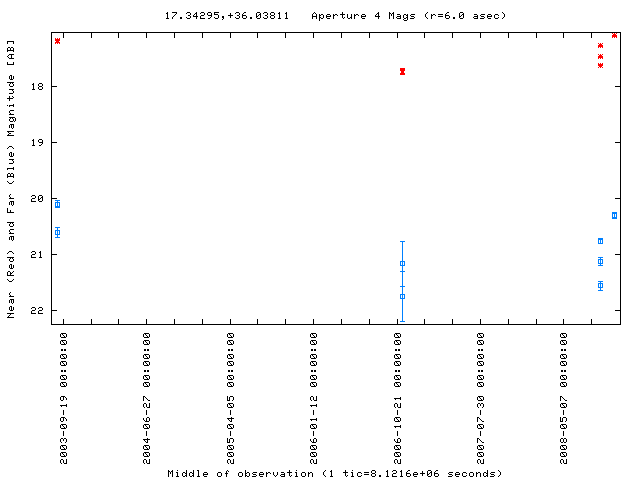Select the blue far-UV point near magnitude 20.1 in 2003

[x=58, y=204]
